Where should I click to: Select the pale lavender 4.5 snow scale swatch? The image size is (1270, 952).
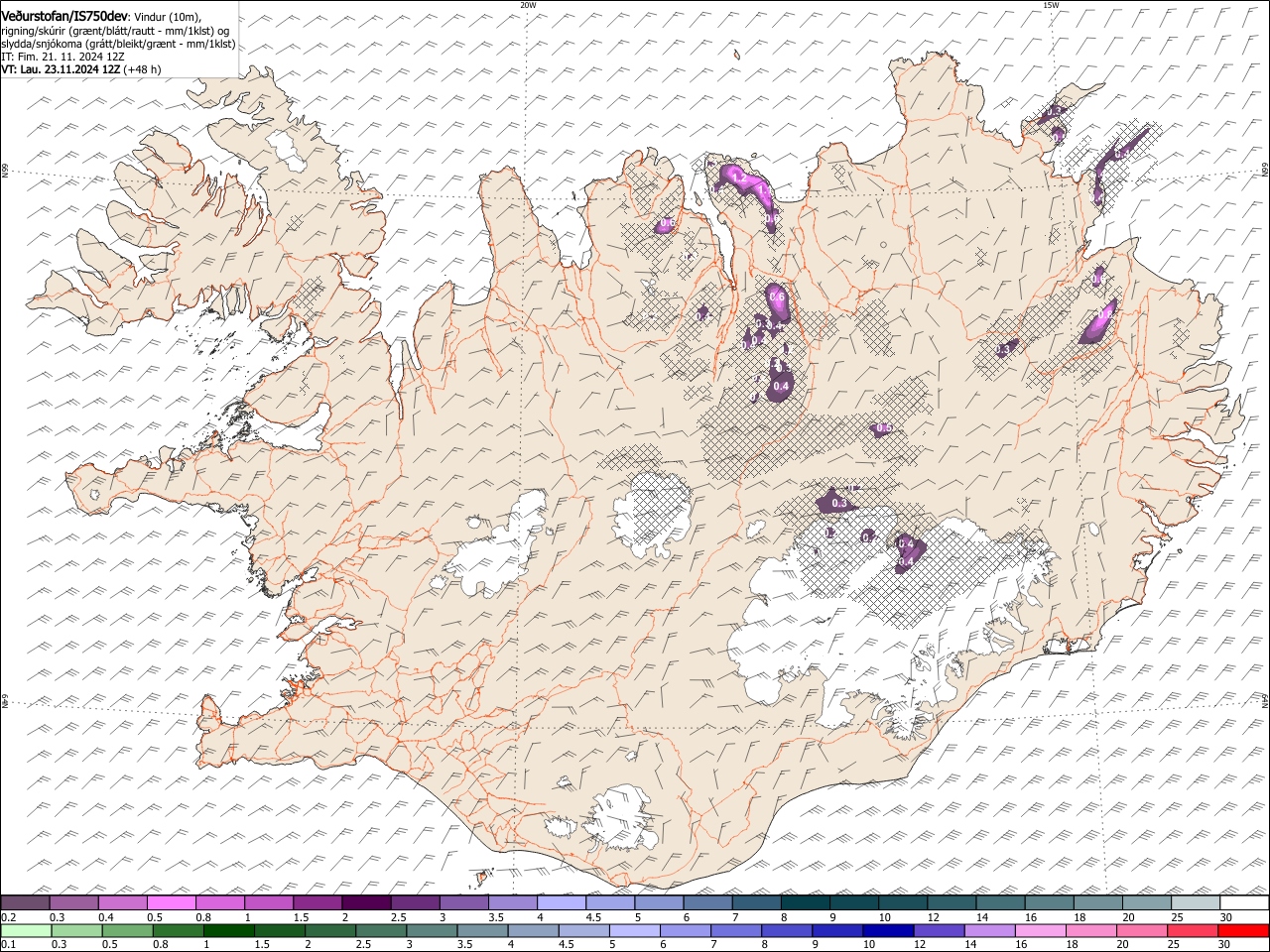(610, 903)
